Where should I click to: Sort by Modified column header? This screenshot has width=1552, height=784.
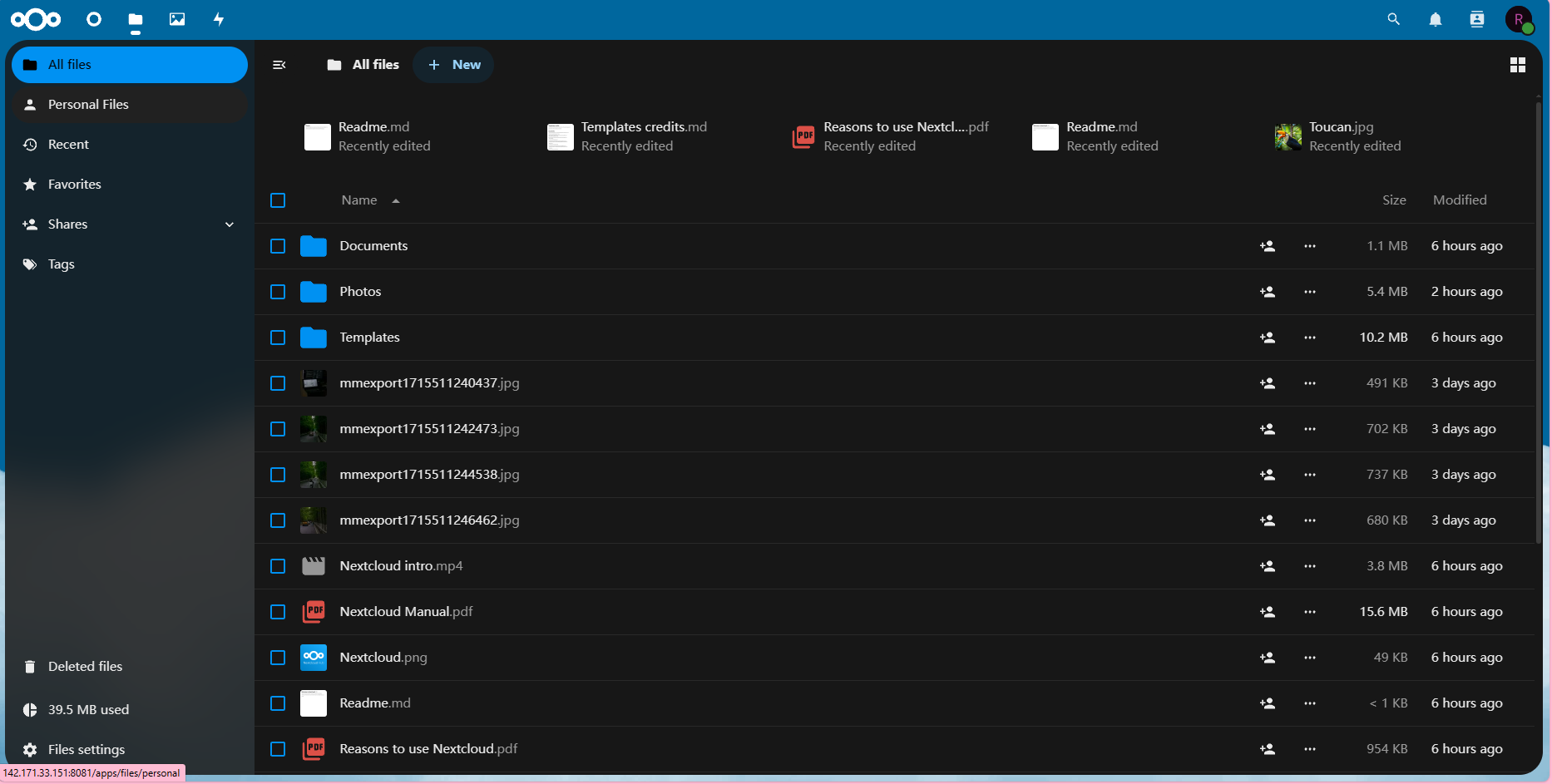[1460, 200]
